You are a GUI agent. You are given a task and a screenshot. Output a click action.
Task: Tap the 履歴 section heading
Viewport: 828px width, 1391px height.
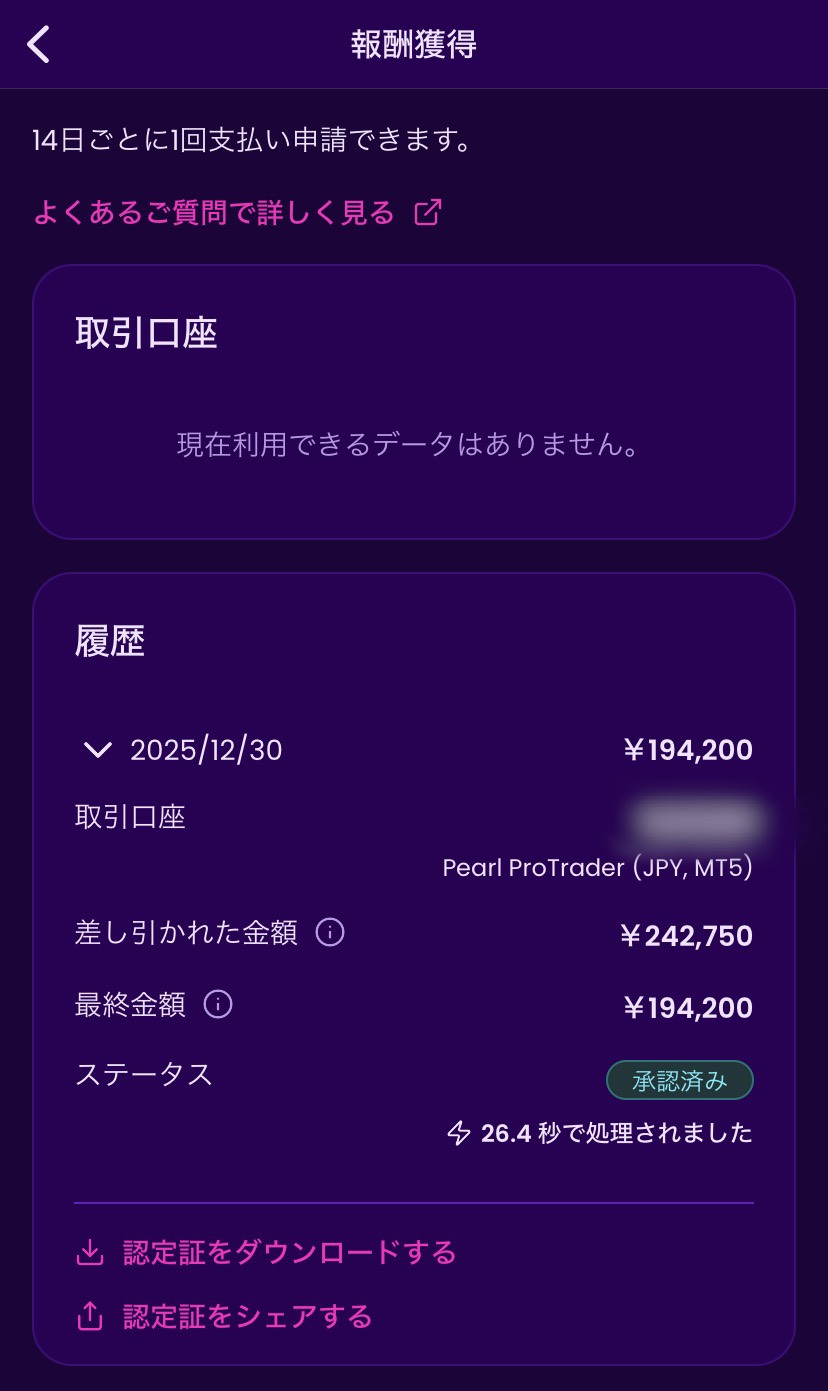[x=110, y=642]
